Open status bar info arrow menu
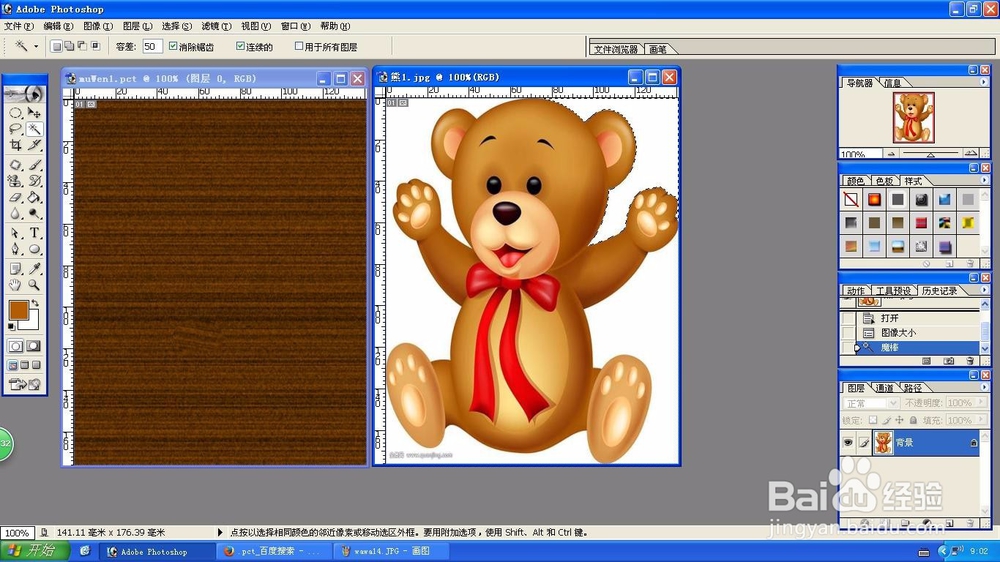Viewport: 1000px width, 562px height. [x=220, y=532]
